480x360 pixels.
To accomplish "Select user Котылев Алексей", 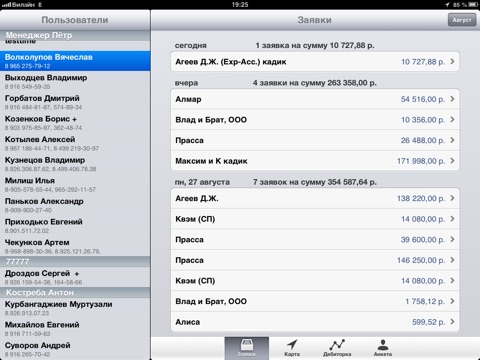I will (x=75, y=143).
